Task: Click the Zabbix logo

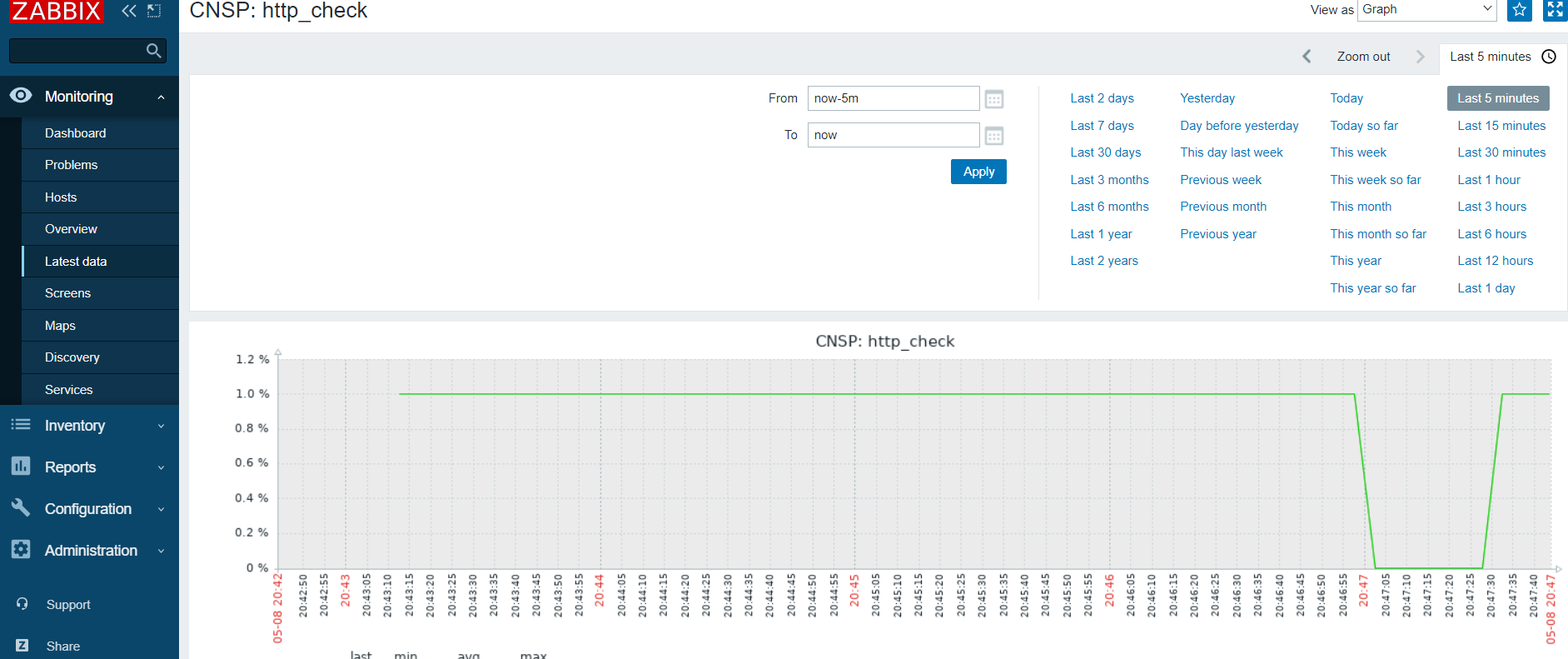Action: [57, 11]
